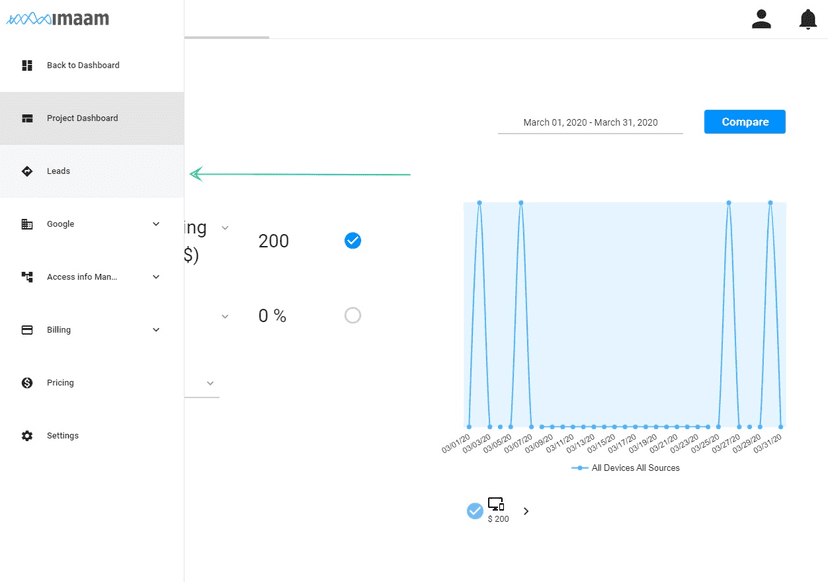Screen dimensions: 828x582
Task: Uncheck the blue checkmark beside 200
Action: [x=352, y=241]
